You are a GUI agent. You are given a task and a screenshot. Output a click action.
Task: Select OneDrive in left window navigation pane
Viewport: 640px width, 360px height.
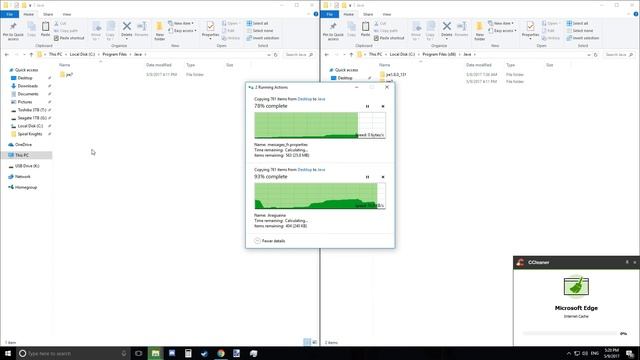point(20,144)
